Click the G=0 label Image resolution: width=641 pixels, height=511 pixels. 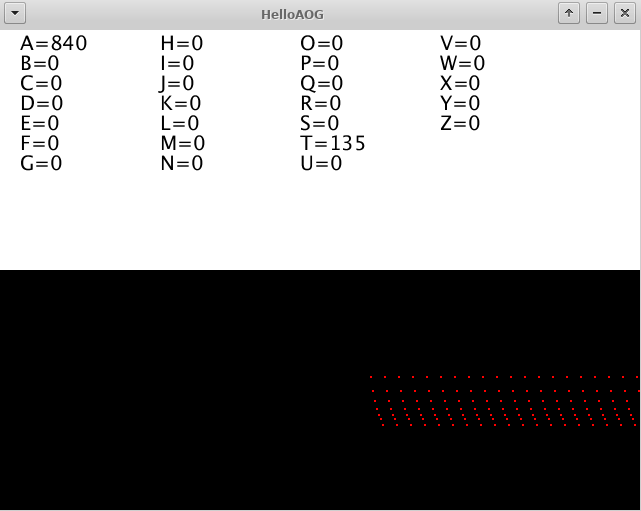coord(41,164)
